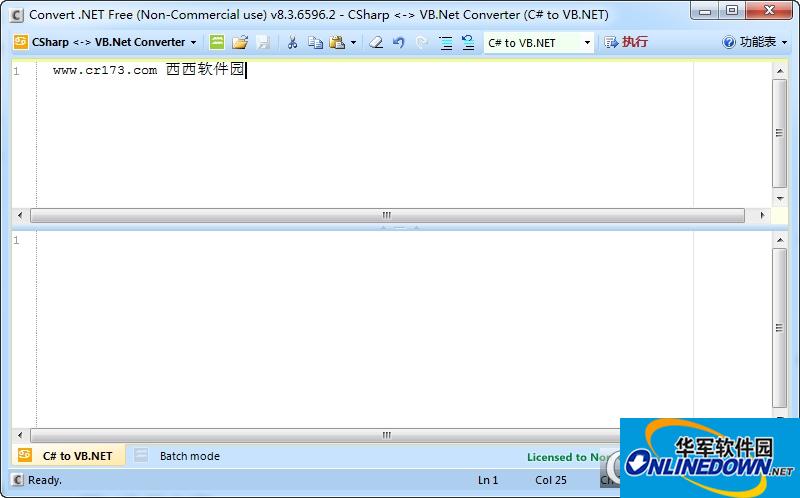Open a file with the folder icon
The height and width of the screenshot is (498, 800).
[240, 42]
